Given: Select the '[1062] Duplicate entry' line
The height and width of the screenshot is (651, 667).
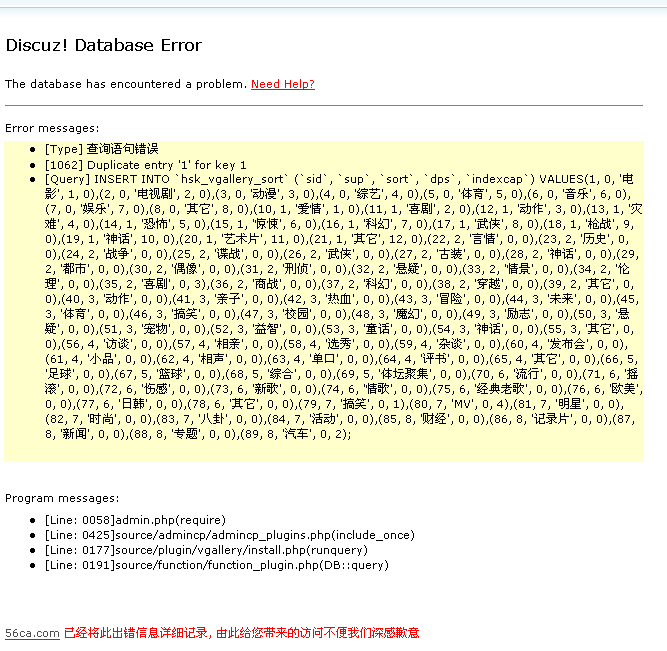Looking at the screenshot, I should pos(145,165).
